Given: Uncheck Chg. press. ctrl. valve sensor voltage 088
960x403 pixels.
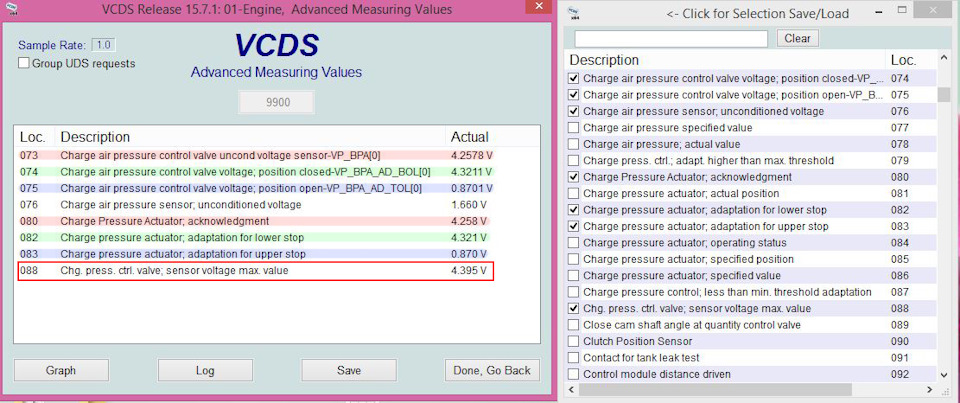Looking at the screenshot, I should click(573, 309).
